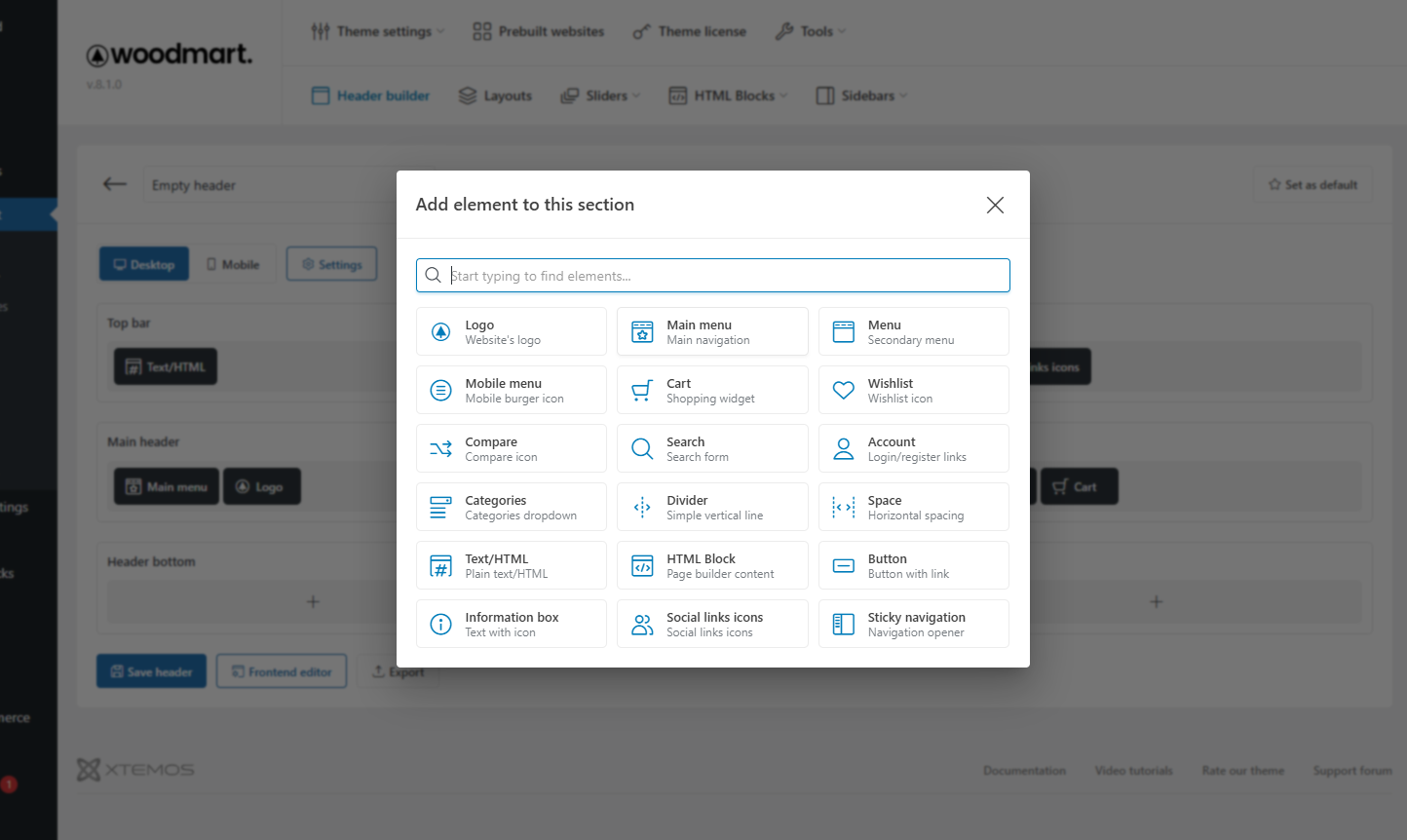Screen dimensions: 1407x840
Task: Click the Wishlist heart icon
Action: click(x=844, y=391)
